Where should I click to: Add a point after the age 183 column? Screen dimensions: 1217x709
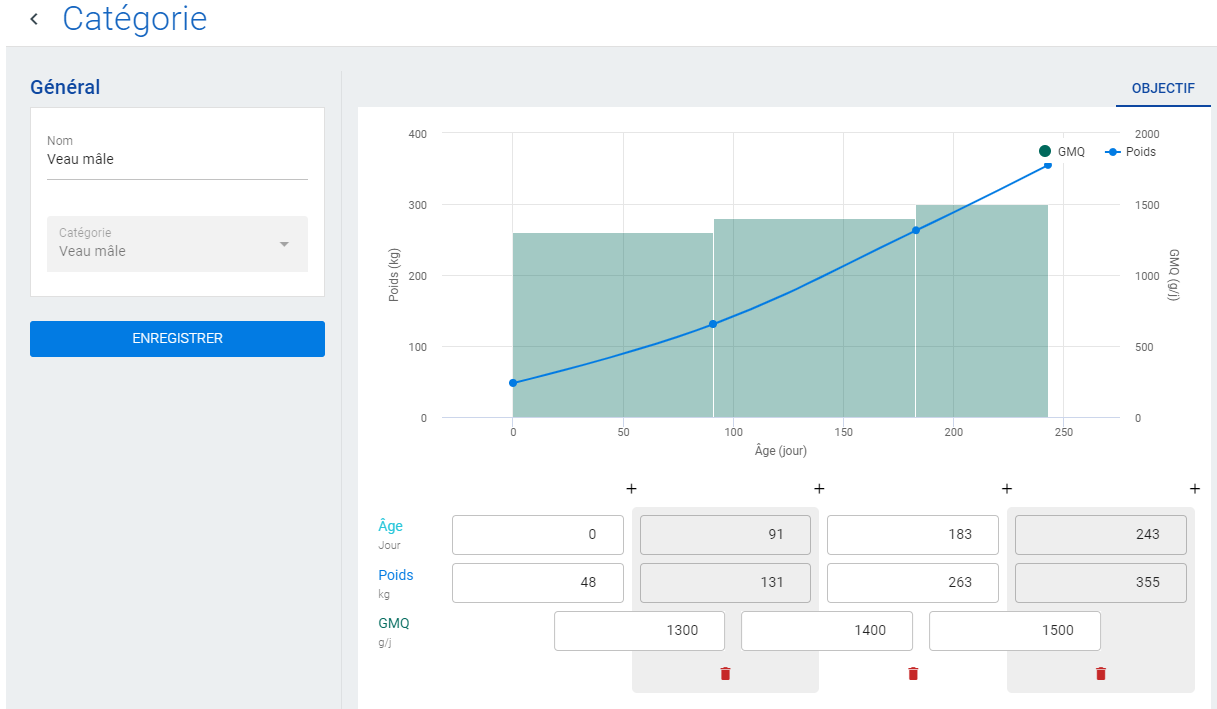coord(1007,489)
